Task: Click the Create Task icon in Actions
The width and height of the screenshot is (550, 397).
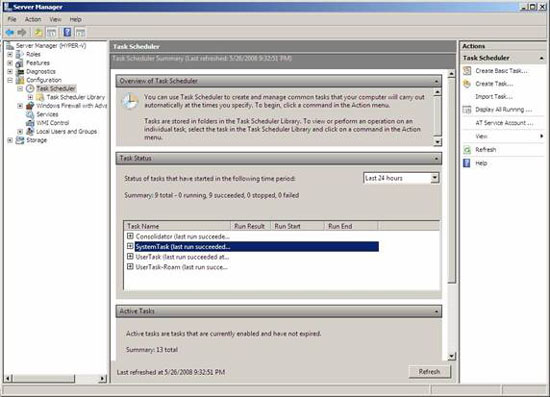Action: (467, 84)
